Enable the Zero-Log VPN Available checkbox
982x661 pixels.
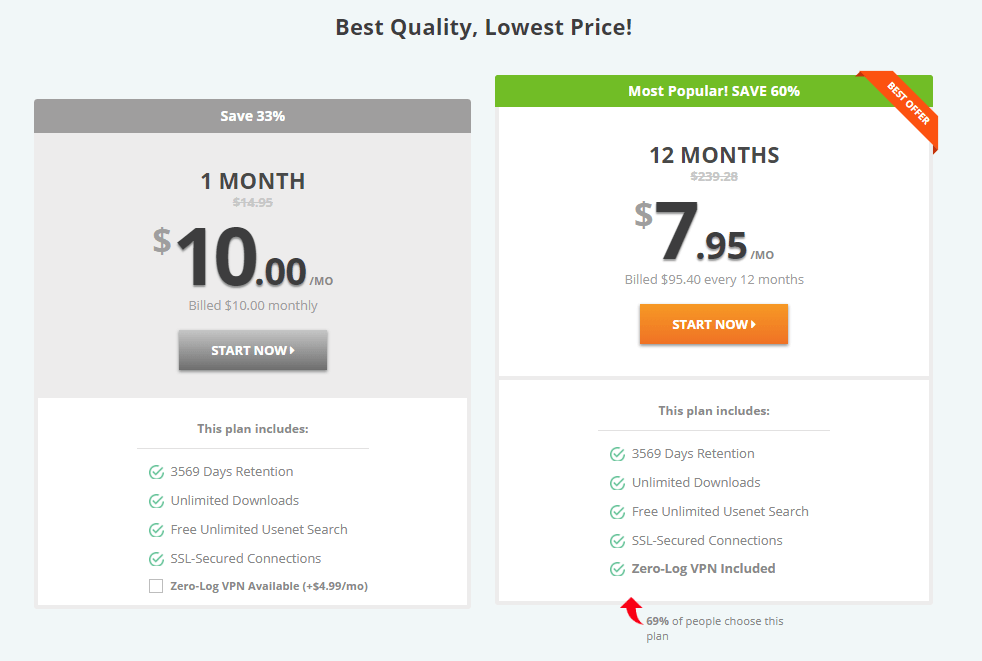[x=156, y=586]
